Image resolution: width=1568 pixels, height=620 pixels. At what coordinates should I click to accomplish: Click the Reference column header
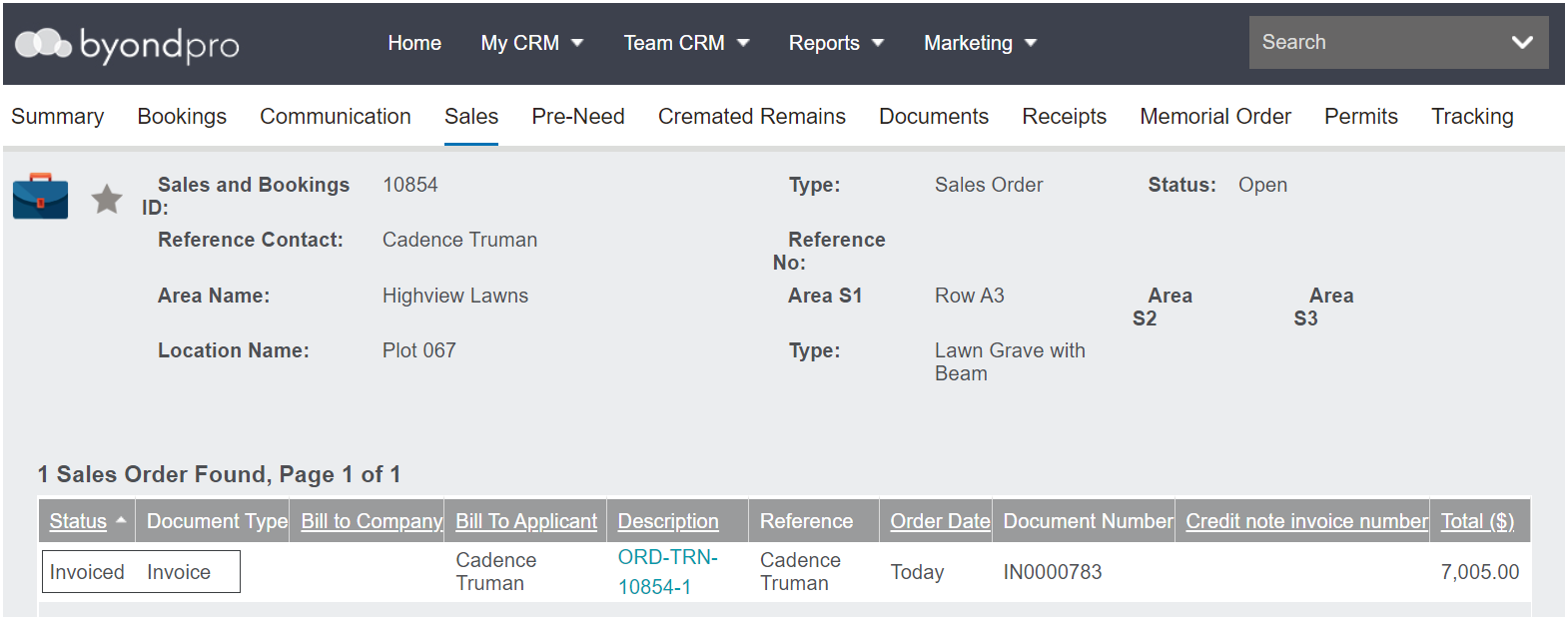tap(806, 521)
